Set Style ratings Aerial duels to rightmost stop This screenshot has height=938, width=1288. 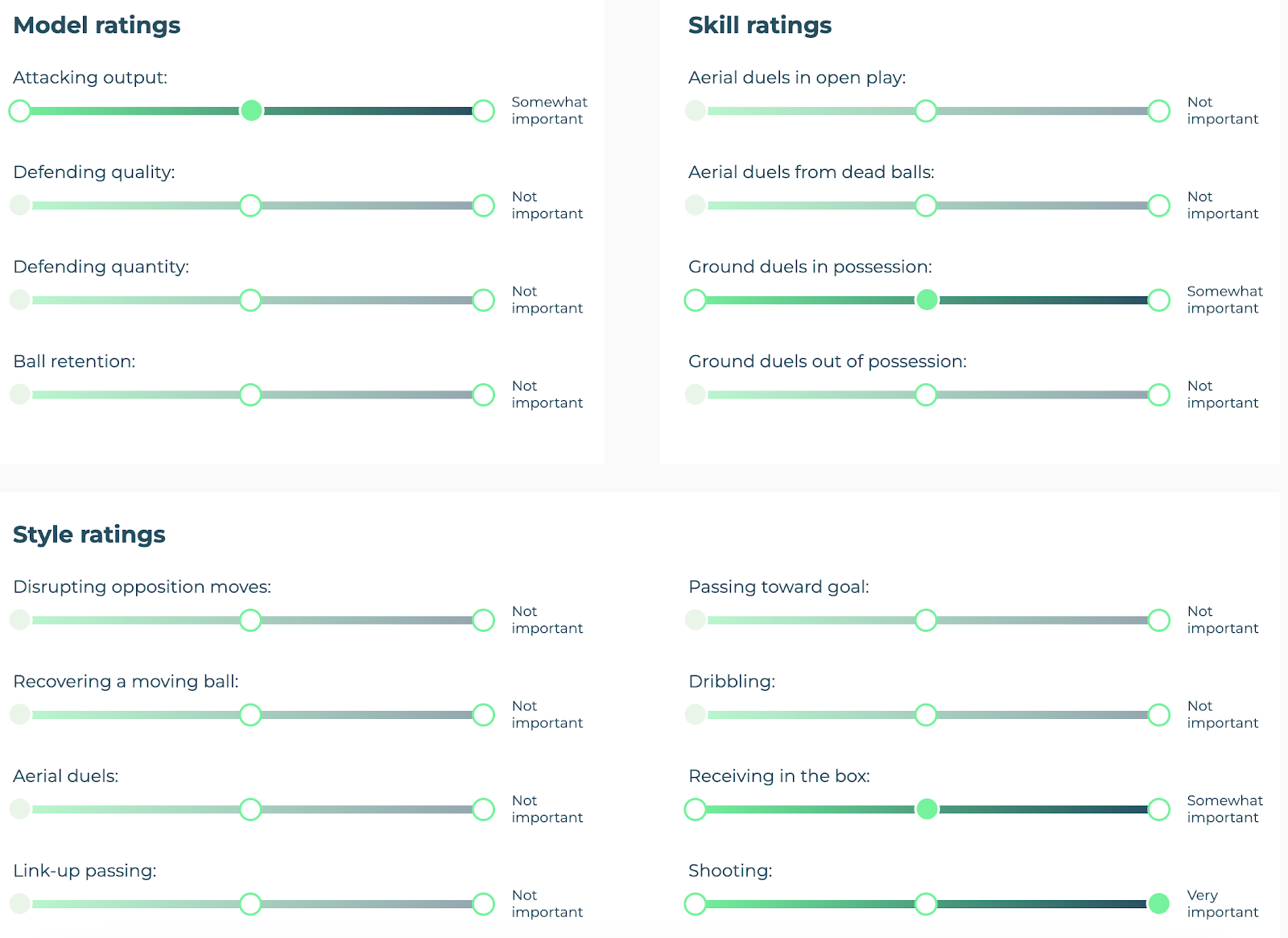point(483,809)
